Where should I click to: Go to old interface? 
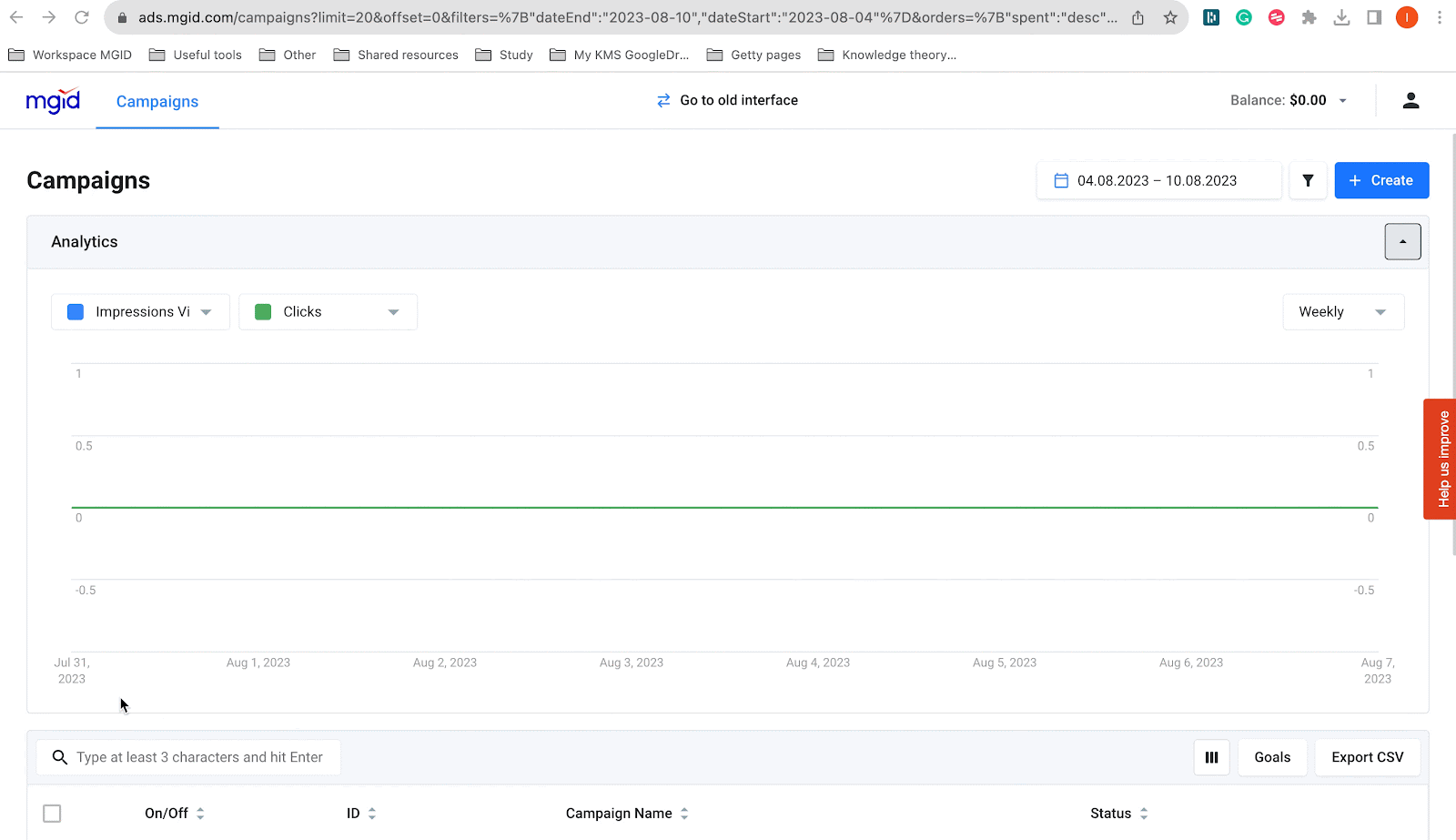pyautogui.click(x=738, y=100)
